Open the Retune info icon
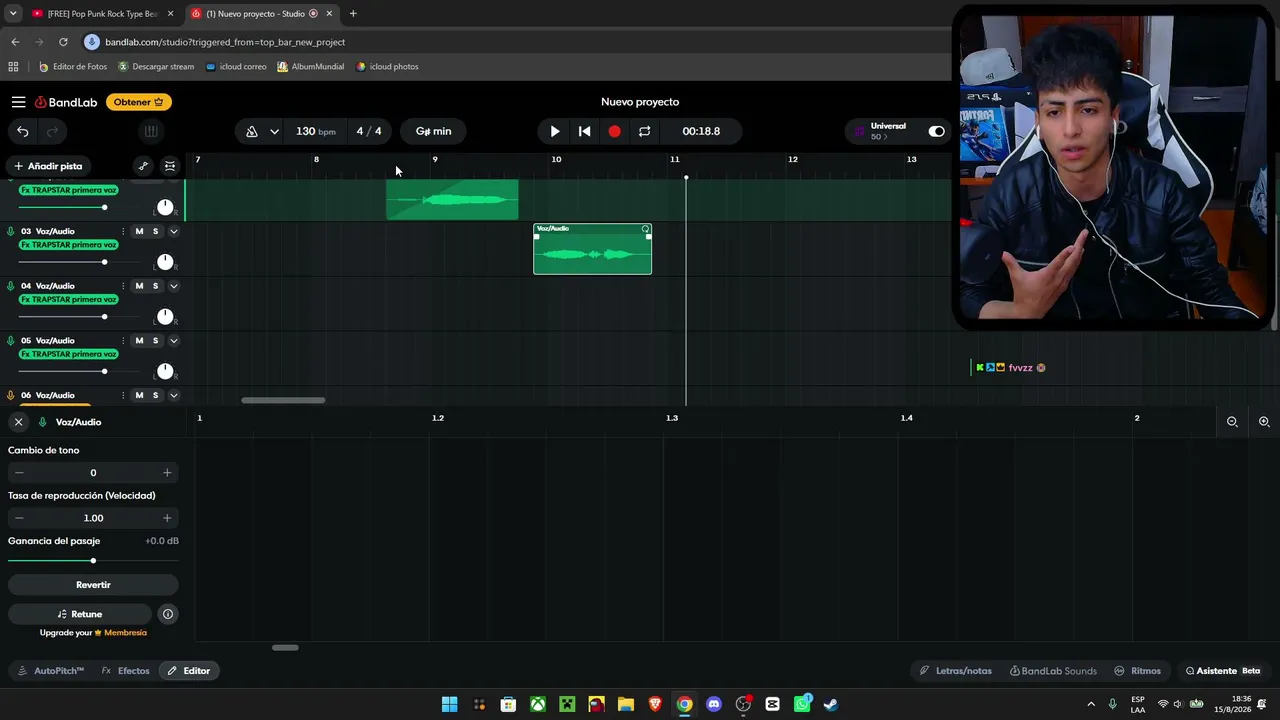 click(168, 614)
